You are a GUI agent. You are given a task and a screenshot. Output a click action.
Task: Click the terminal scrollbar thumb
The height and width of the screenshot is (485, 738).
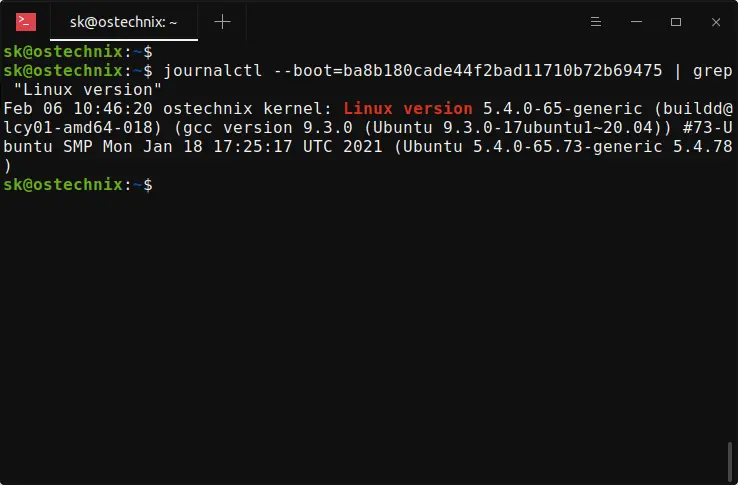coord(732,461)
